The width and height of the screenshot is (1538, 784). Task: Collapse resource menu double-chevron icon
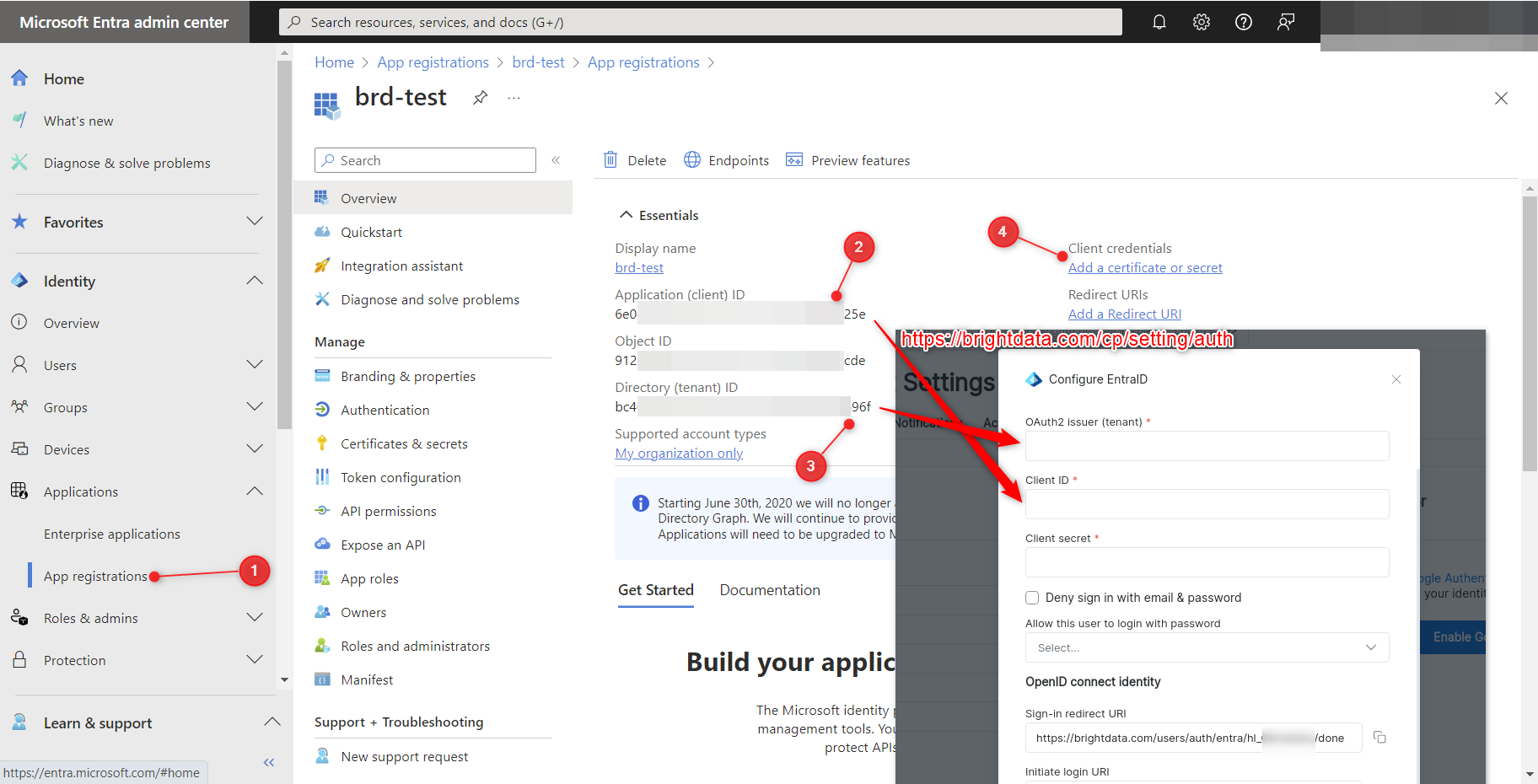coord(556,160)
